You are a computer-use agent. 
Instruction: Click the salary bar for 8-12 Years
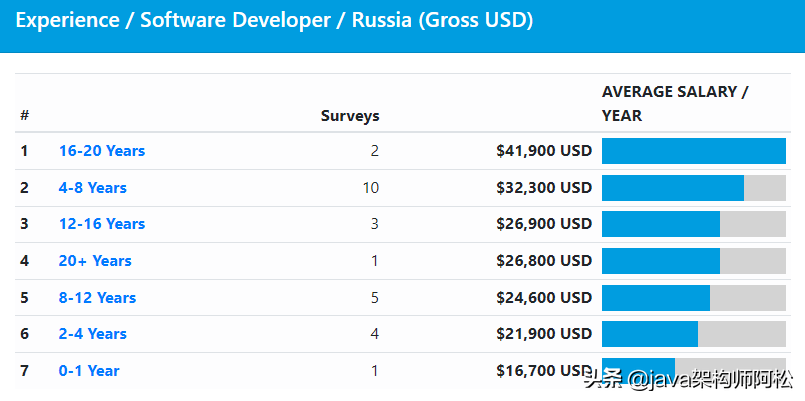pos(693,298)
